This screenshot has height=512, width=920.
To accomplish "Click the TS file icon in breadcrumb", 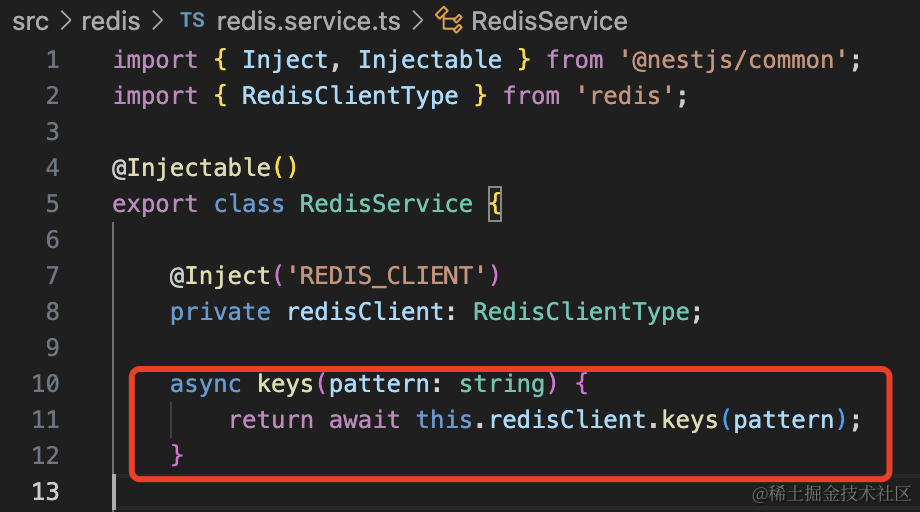I will tap(190, 21).
